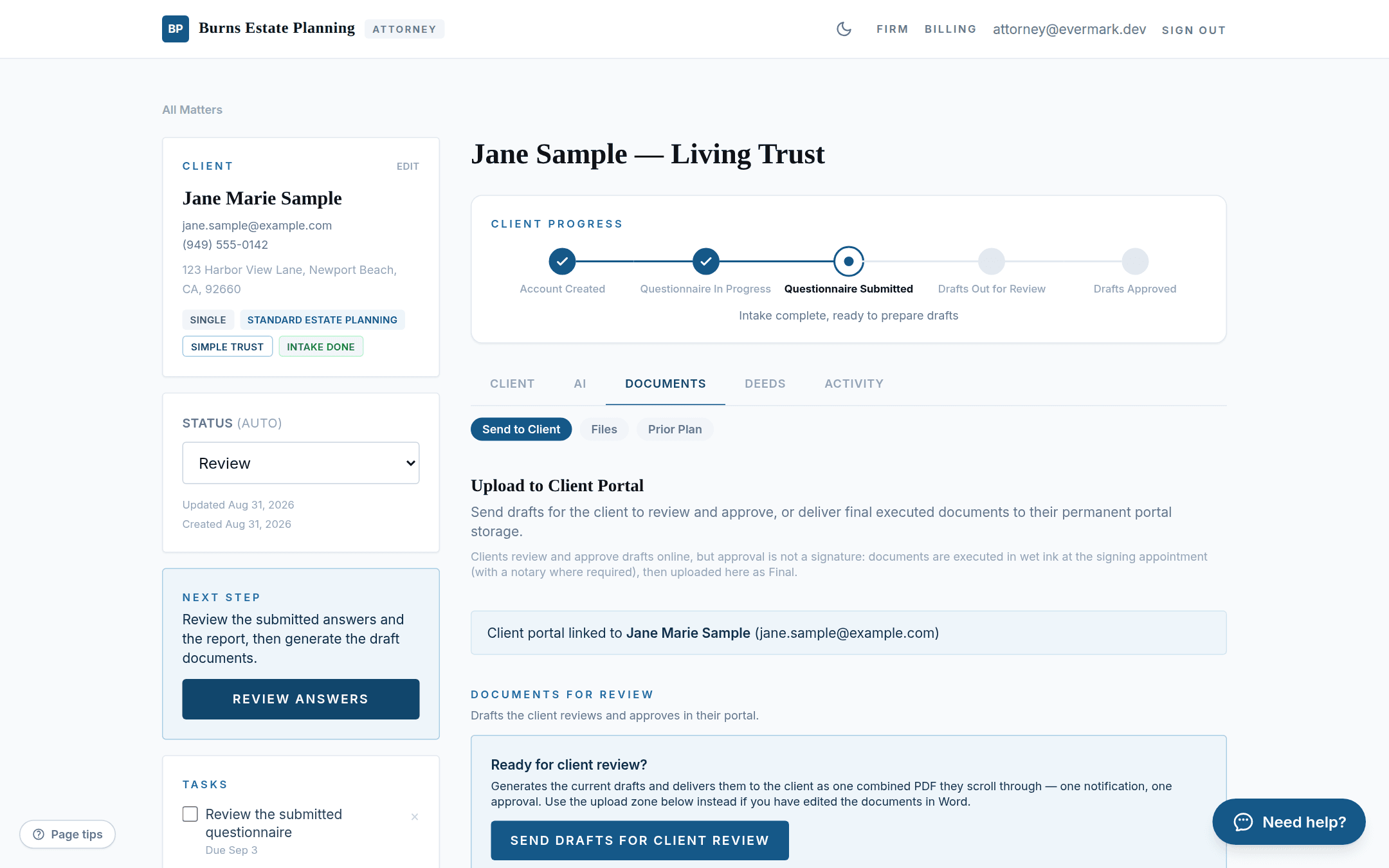Click Sign Out

click(x=1194, y=30)
